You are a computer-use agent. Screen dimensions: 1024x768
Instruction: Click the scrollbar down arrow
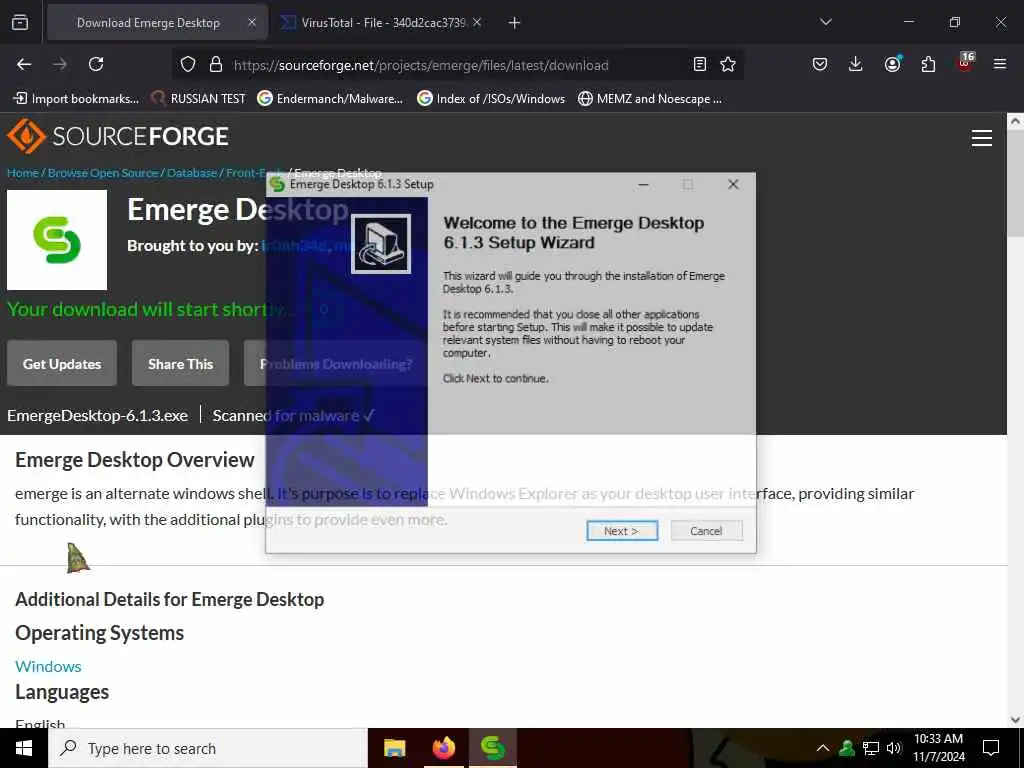click(1015, 720)
